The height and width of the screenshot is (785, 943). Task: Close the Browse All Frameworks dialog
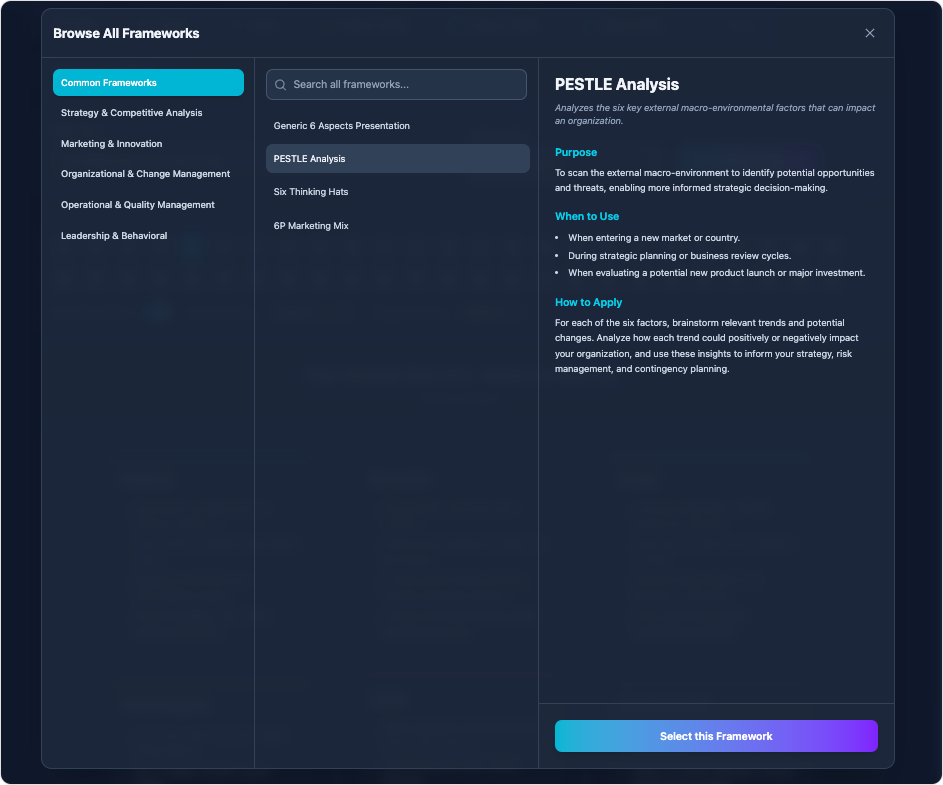point(869,33)
